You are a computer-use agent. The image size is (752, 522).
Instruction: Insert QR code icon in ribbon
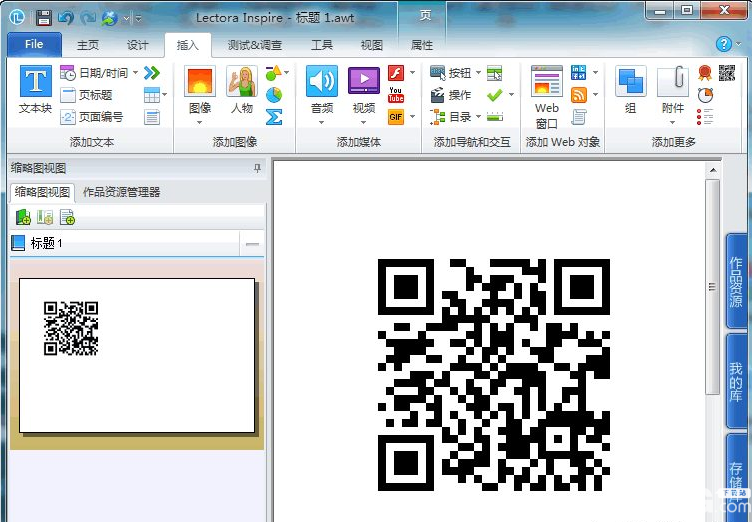click(727, 73)
